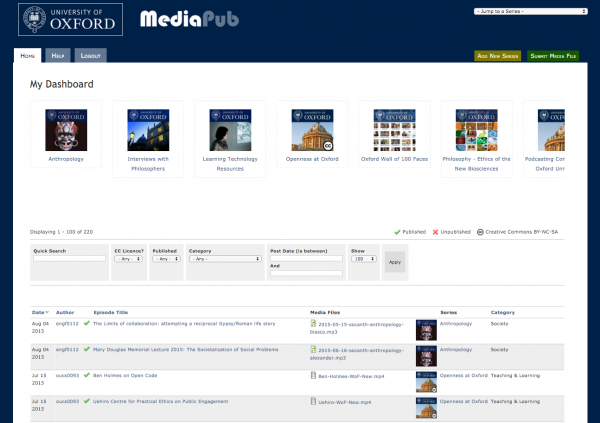The width and height of the screenshot is (600, 423).
Task: Click series thumbnail in Uehiro Centre row
Action: (426, 408)
